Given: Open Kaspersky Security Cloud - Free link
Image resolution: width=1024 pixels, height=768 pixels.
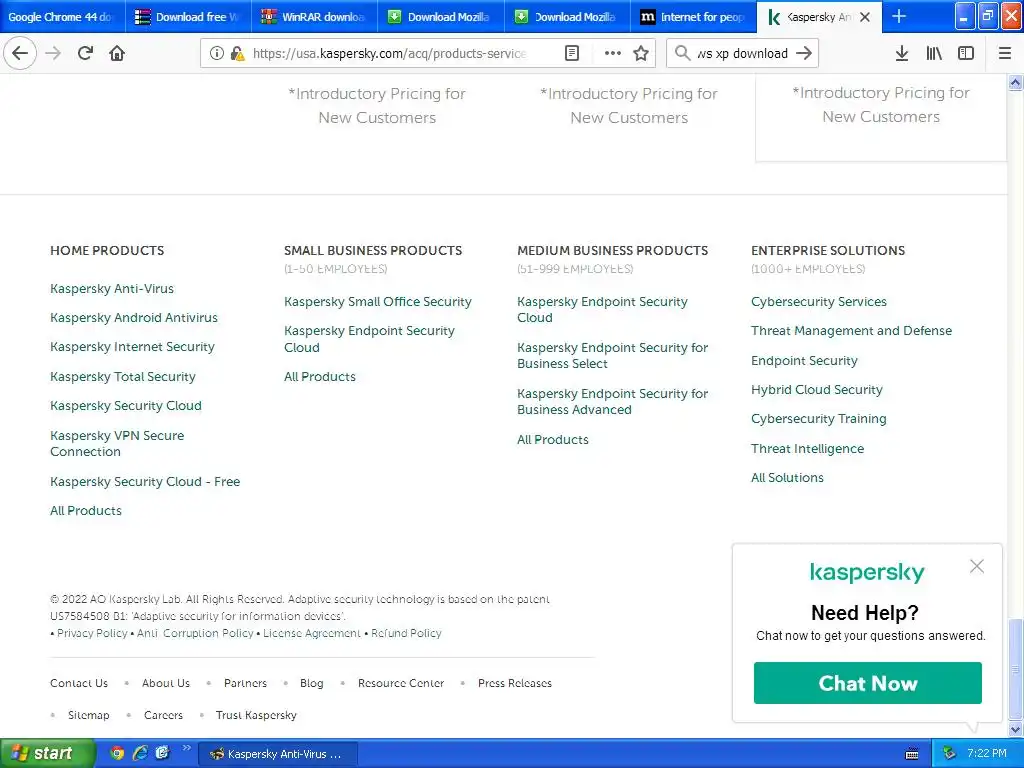Looking at the screenshot, I should pos(145,481).
